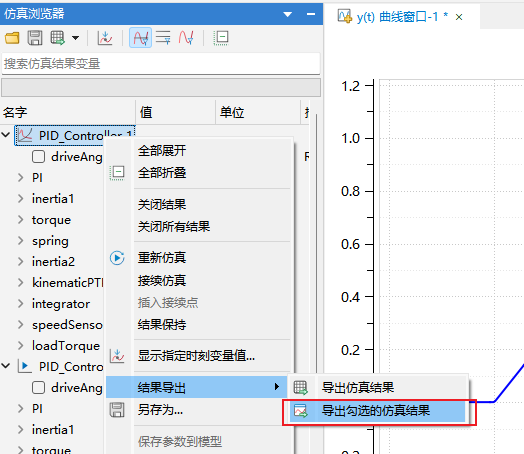Expand the second inertia1 node
The width and height of the screenshot is (524, 454).
[x=21, y=430]
